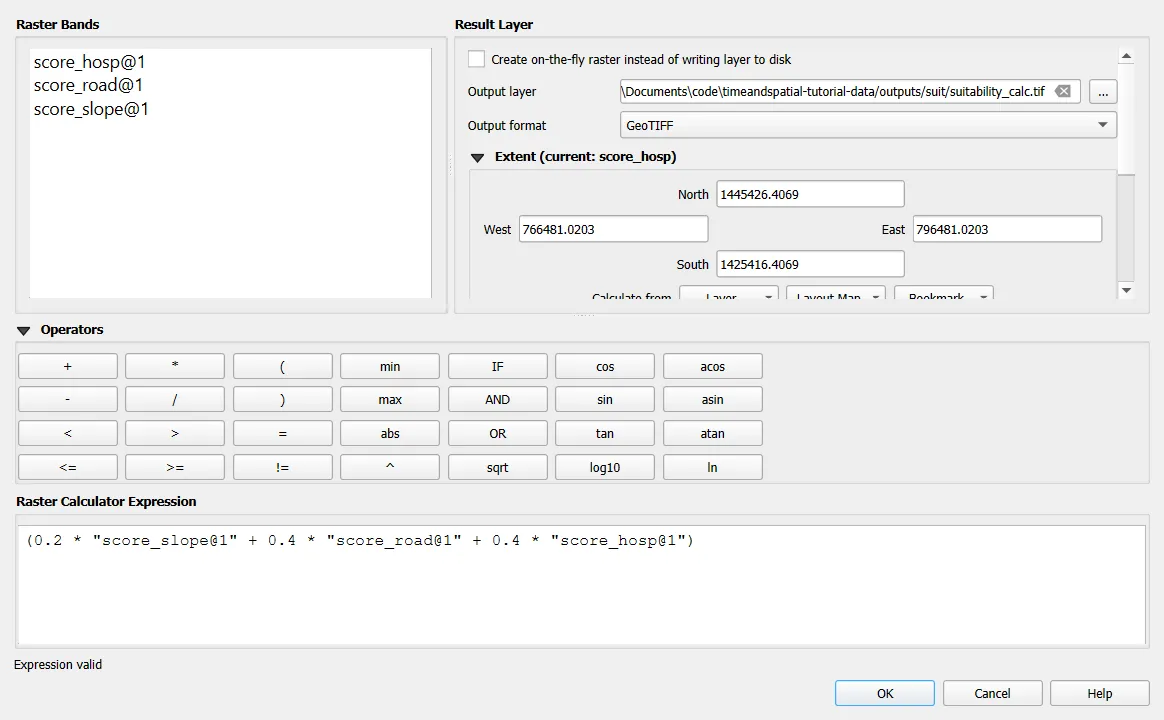Confirm with the OK button
Image resolution: width=1164 pixels, height=720 pixels.
click(885, 693)
